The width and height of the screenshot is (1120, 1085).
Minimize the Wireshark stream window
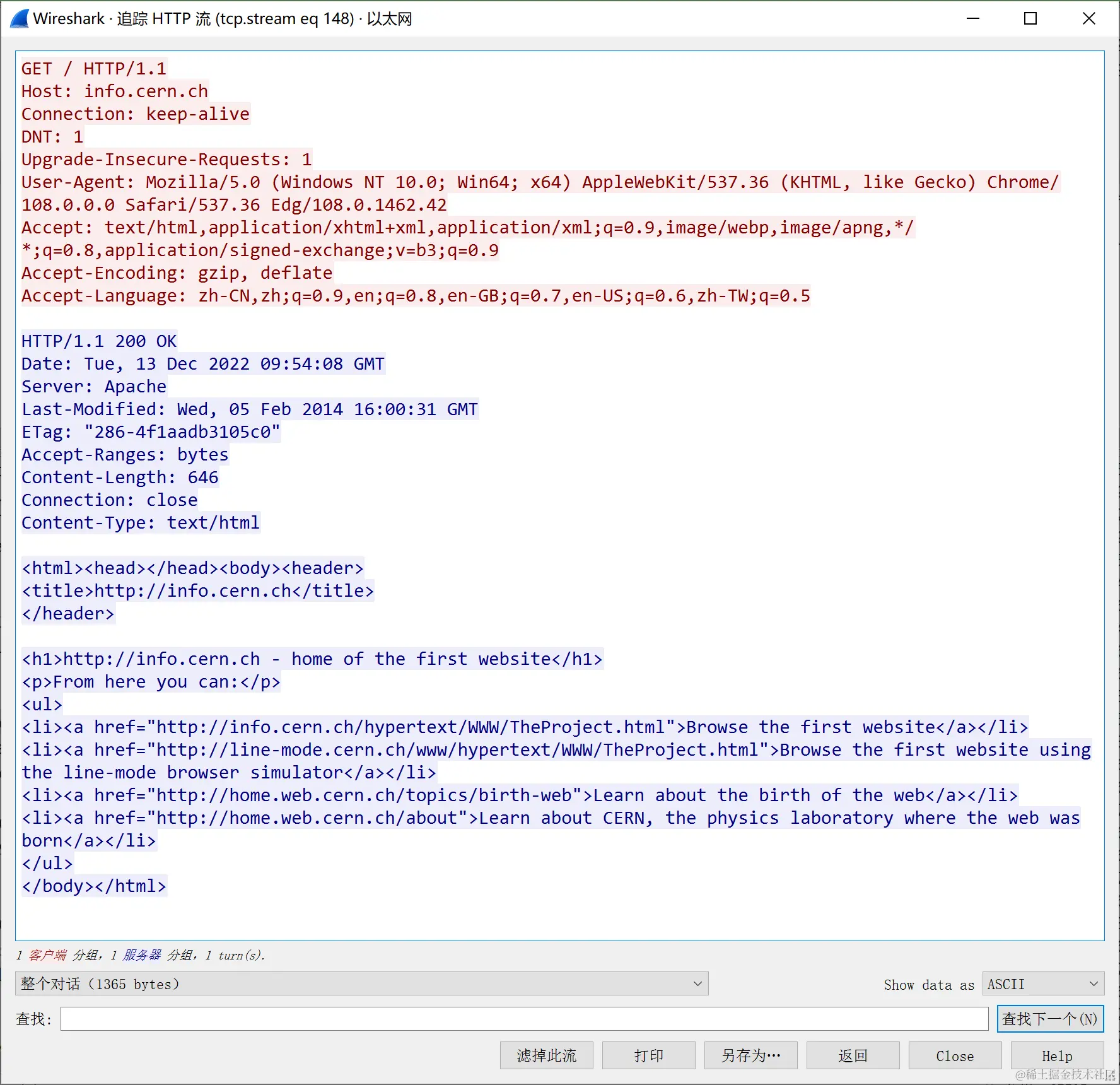tap(973, 18)
